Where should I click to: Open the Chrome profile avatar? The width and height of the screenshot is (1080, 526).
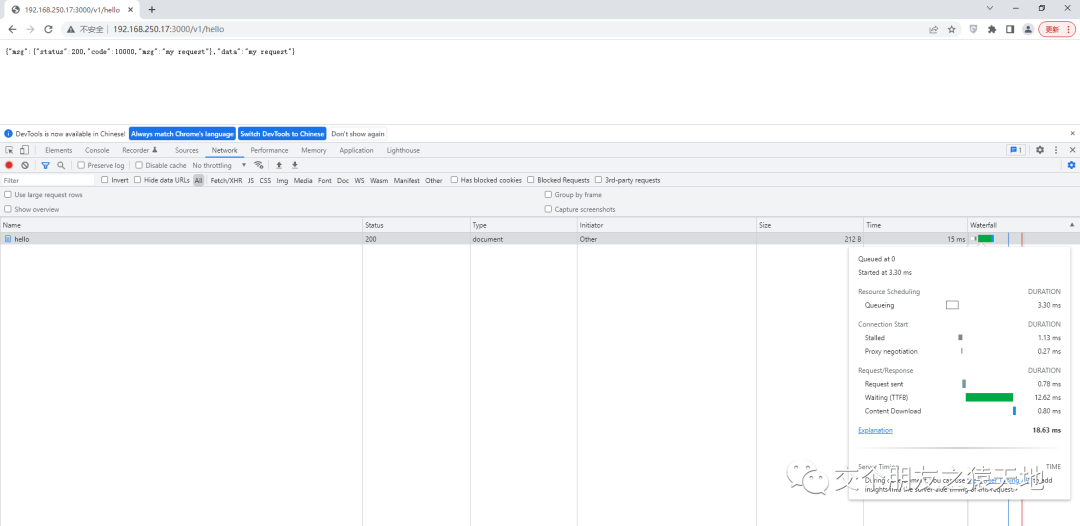tap(1028, 30)
